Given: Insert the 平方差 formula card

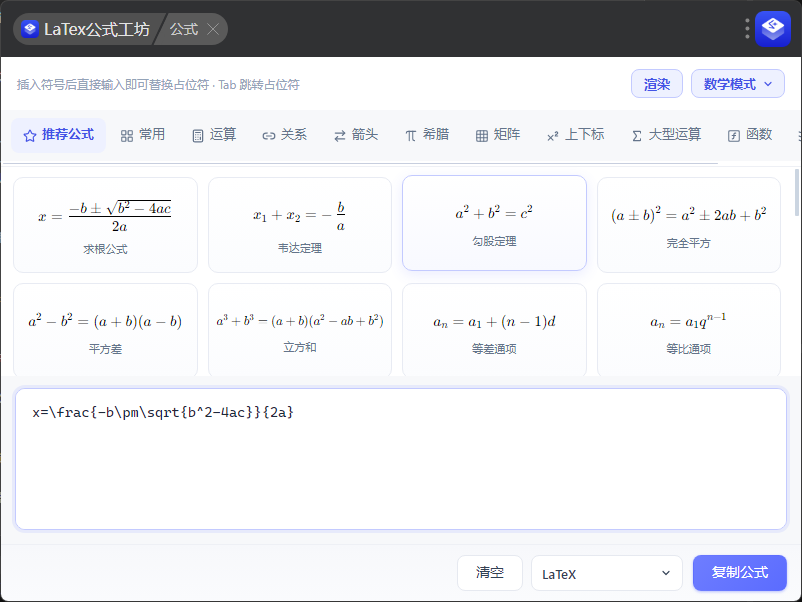Looking at the screenshot, I should pyautogui.click(x=105, y=330).
